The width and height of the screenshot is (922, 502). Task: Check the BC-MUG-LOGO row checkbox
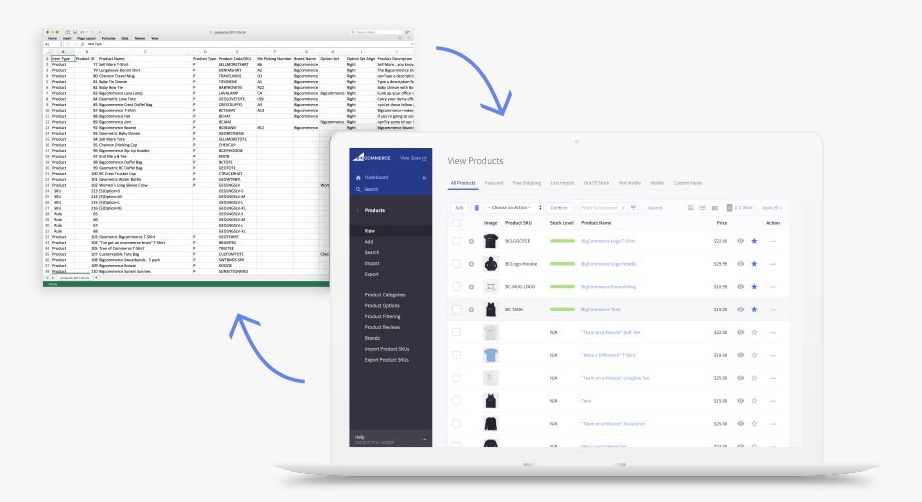click(x=456, y=287)
